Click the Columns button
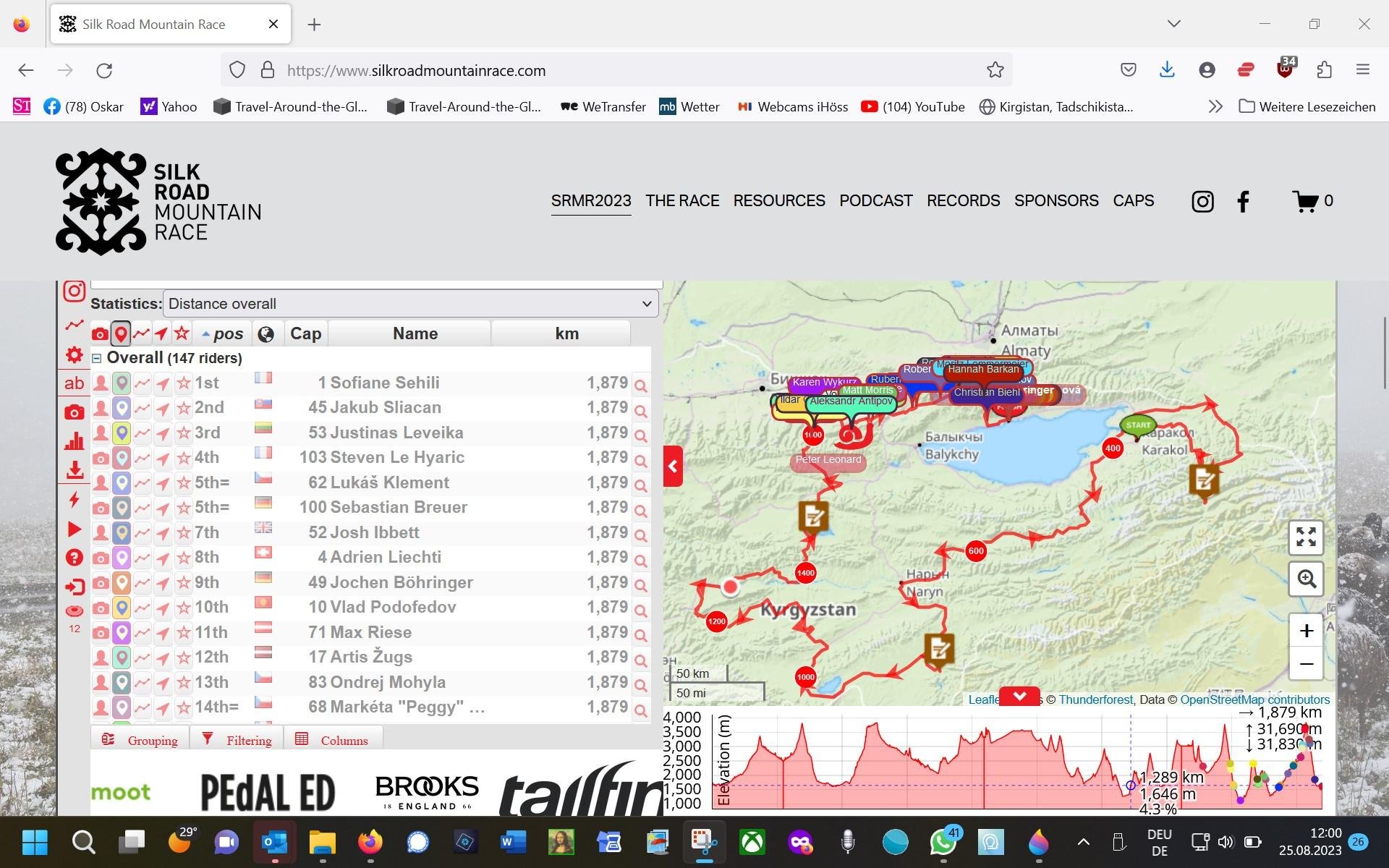This screenshot has width=1389, height=868. pyautogui.click(x=333, y=740)
